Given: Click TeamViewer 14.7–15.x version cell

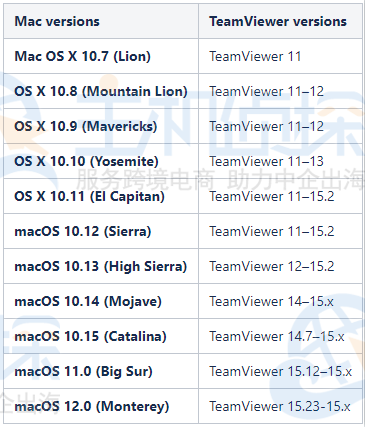Looking at the screenshot, I should click(280, 336).
